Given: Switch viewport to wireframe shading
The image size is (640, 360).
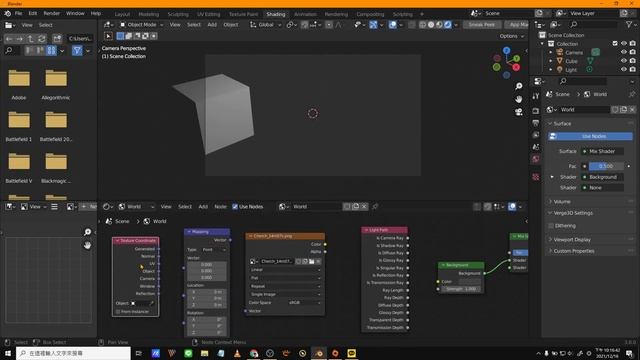Looking at the screenshot, I should [x=422, y=25].
